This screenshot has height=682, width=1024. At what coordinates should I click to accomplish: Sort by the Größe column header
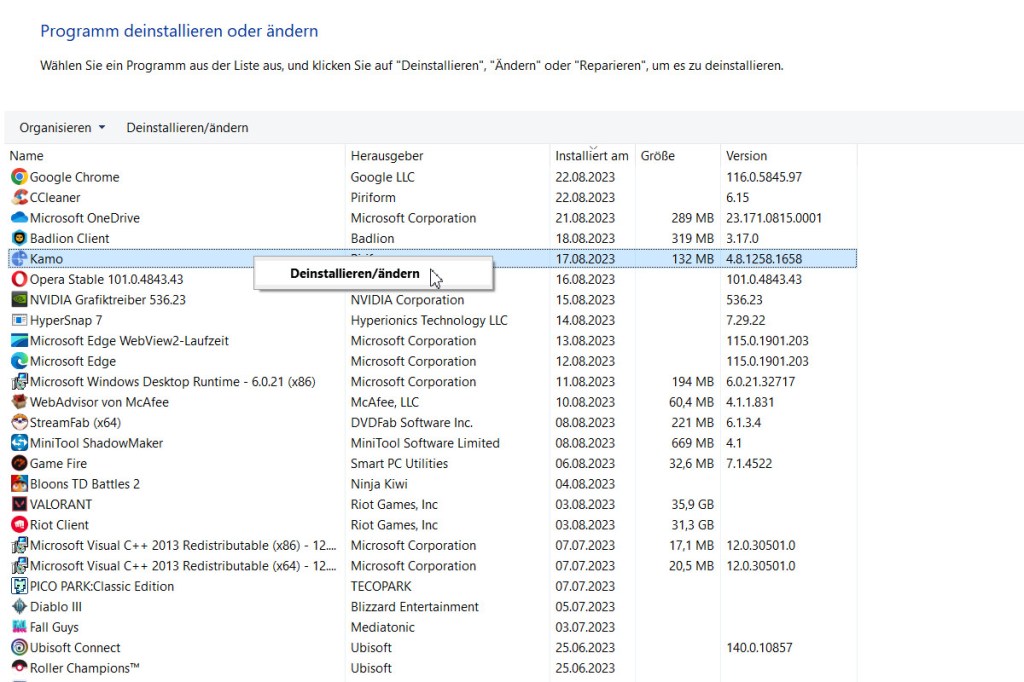coord(658,155)
